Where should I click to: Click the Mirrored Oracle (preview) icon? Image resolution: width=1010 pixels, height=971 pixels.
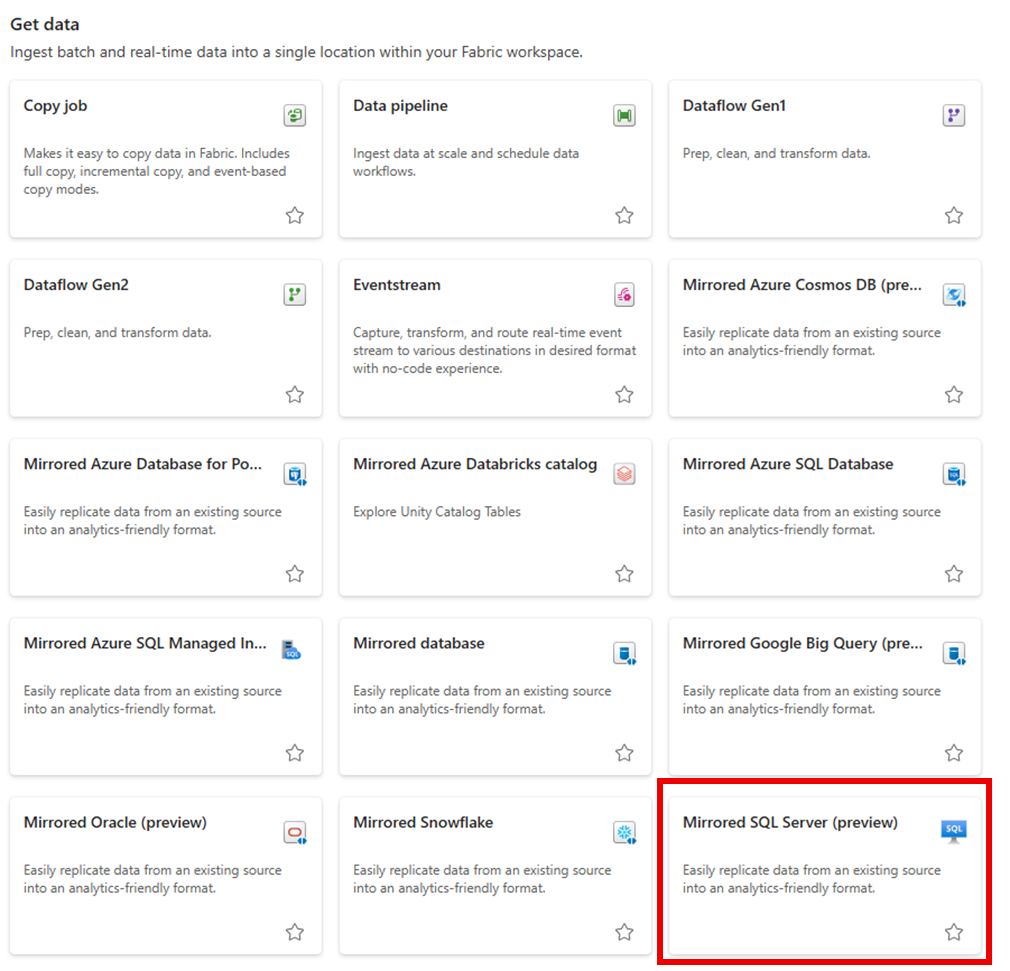click(294, 832)
